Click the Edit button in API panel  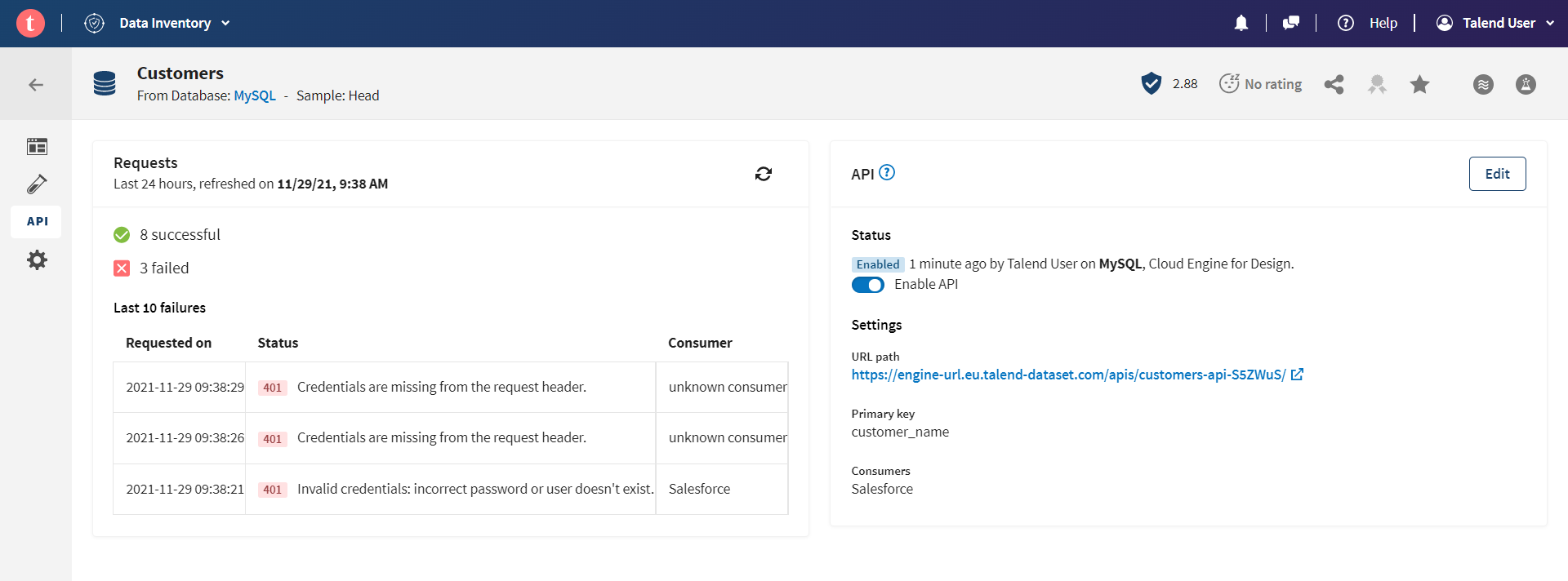(1496, 174)
